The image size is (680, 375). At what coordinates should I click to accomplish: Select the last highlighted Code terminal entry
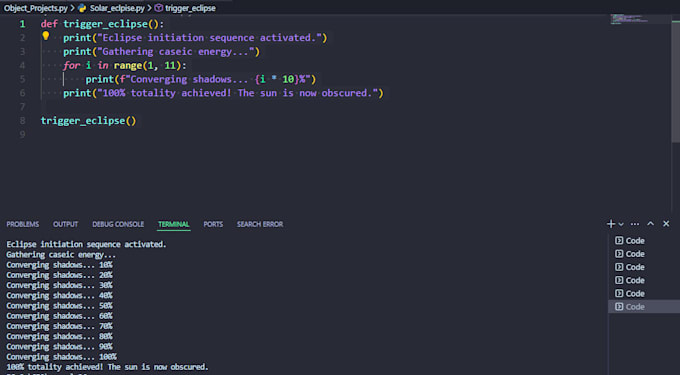[644, 307]
